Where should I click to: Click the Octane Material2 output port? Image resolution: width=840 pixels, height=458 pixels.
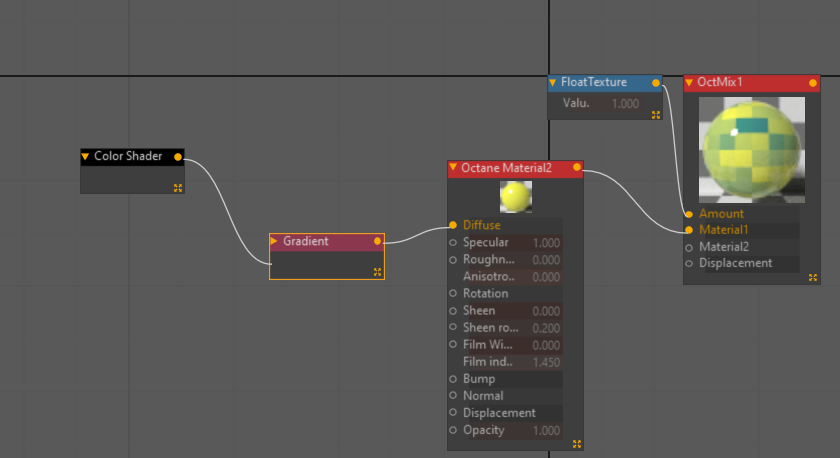(576, 168)
